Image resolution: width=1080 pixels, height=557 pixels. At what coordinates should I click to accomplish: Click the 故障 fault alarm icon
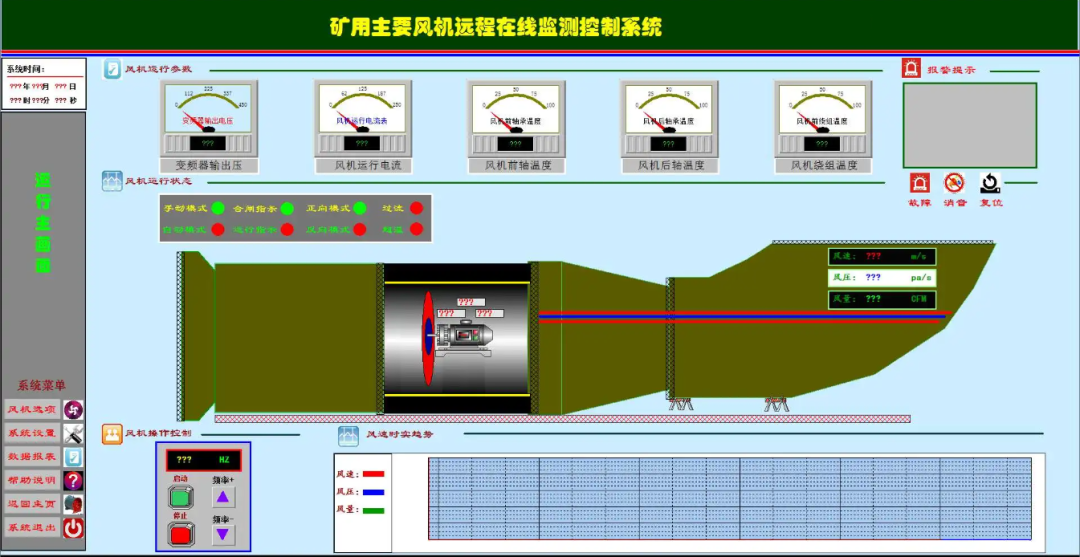click(919, 183)
